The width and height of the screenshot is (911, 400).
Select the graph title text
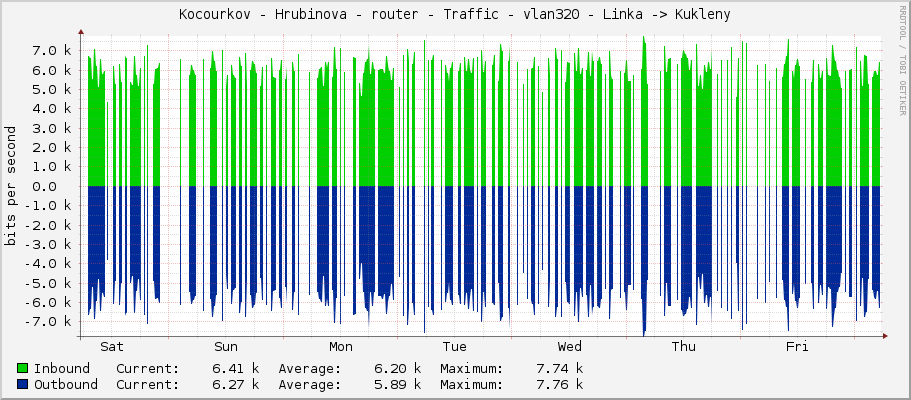[454, 15]
